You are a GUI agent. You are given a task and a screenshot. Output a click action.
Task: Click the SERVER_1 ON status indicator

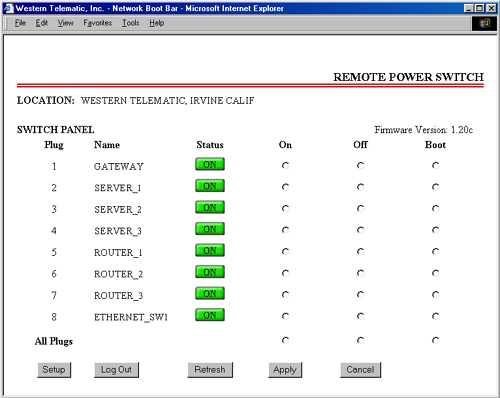(210, 186)
